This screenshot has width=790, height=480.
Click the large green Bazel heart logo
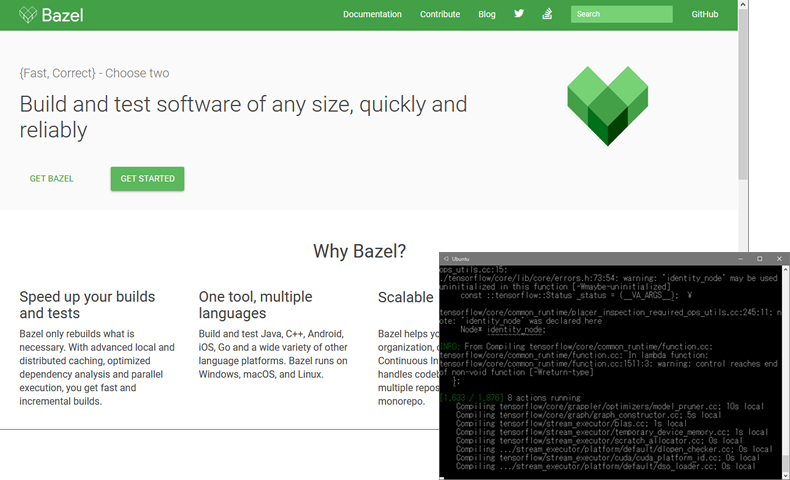(608, 106)
